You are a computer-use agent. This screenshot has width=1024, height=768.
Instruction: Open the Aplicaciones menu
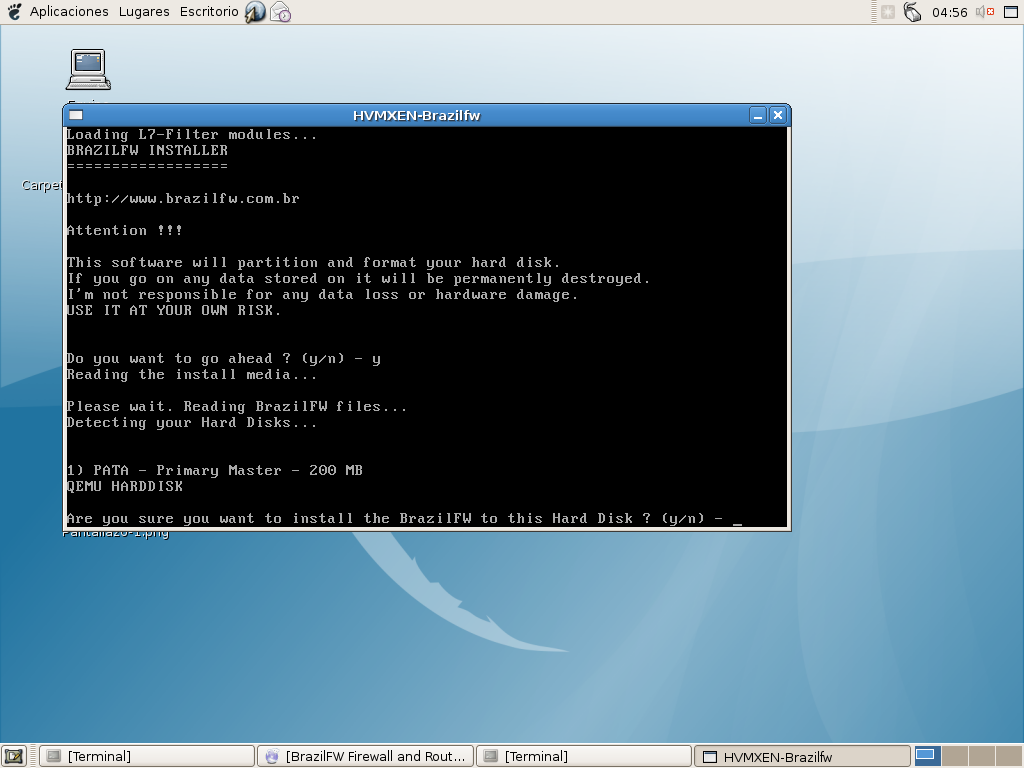[68, 12]
